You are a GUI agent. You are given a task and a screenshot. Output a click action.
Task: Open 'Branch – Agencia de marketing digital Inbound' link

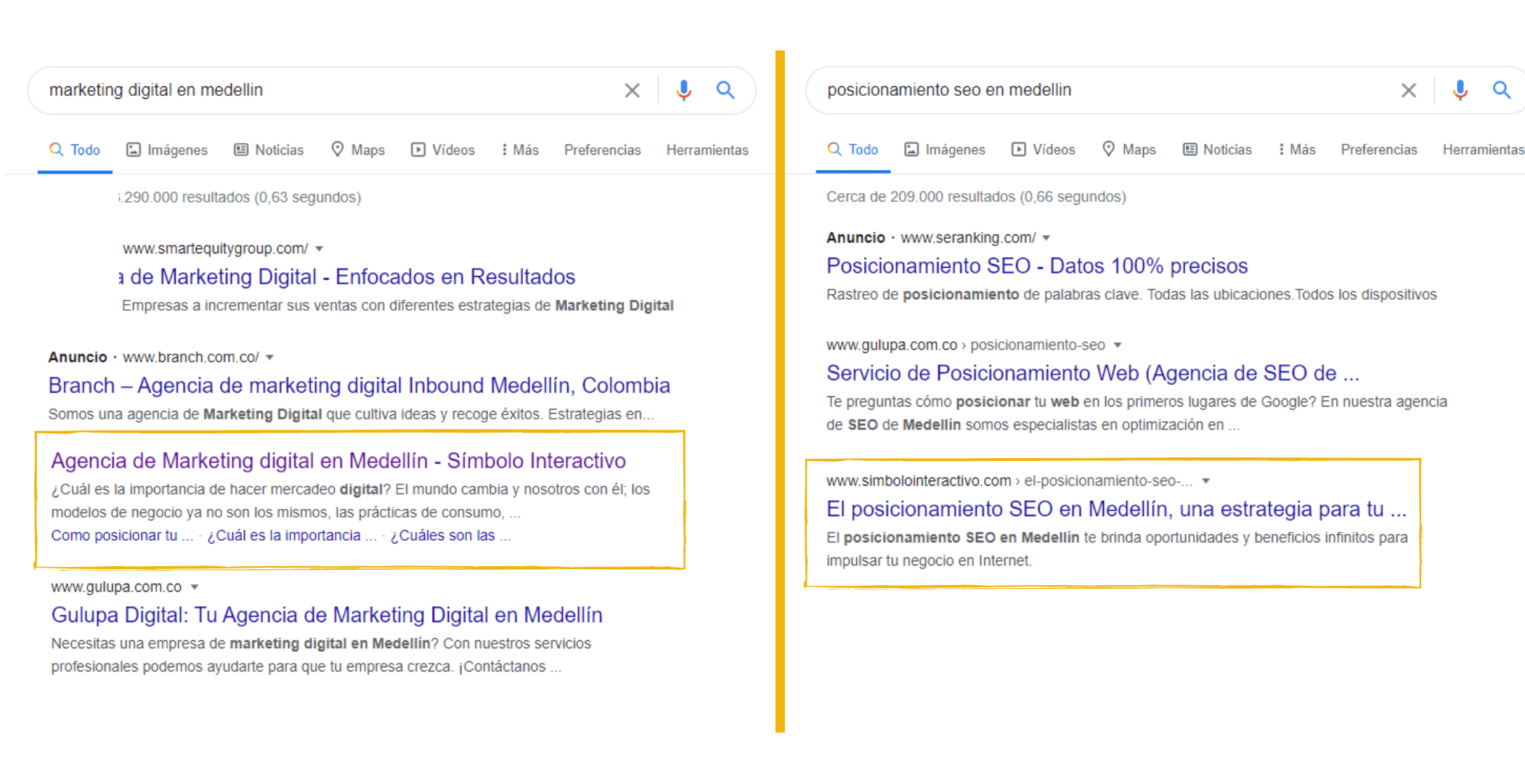pos(359,385)
